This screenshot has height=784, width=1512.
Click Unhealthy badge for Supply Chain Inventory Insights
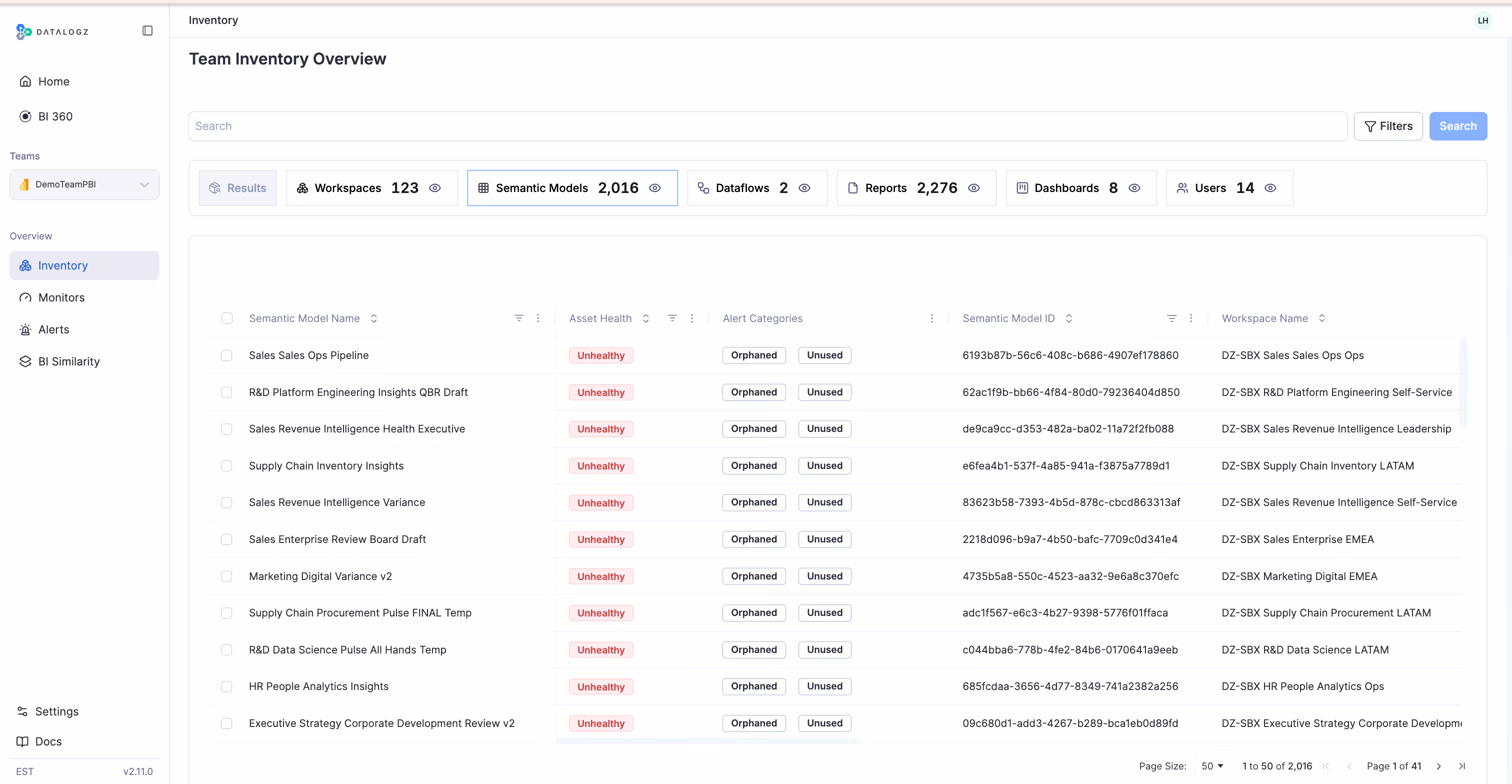(600, 466)
